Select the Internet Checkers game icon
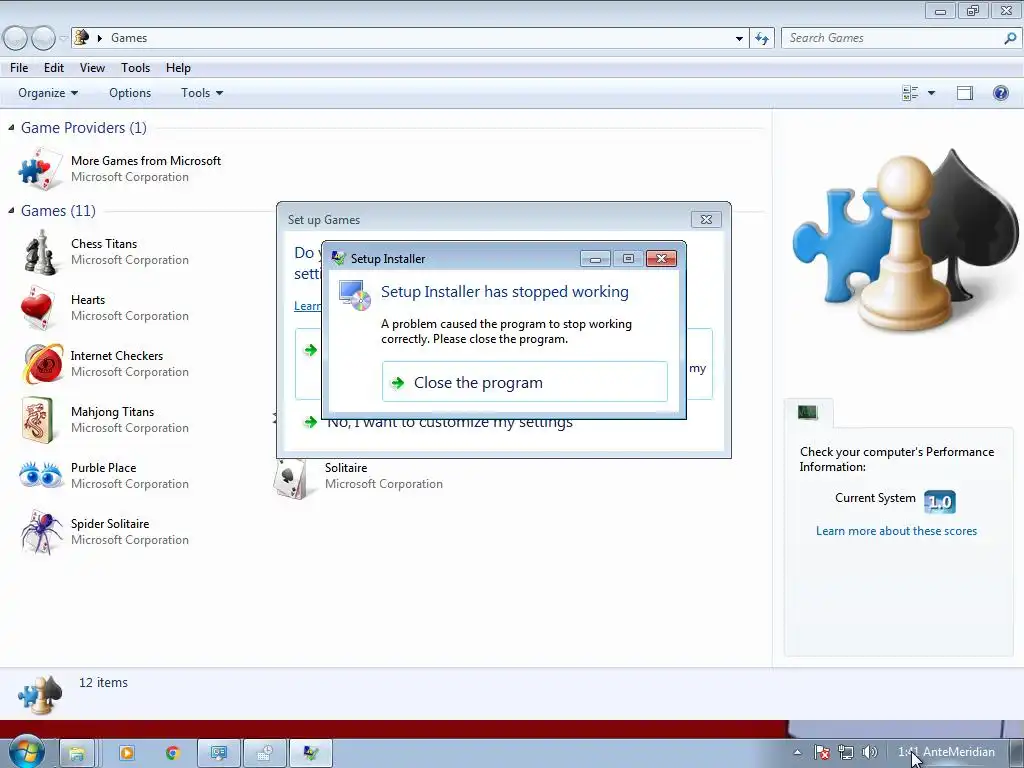Viewport: 1024px width, 768px height. click(x=42, y=364)
